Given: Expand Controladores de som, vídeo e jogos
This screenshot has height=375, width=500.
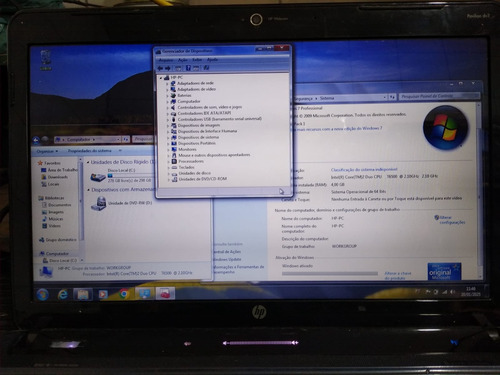Looking at the screenshot, I should (168, 108).
